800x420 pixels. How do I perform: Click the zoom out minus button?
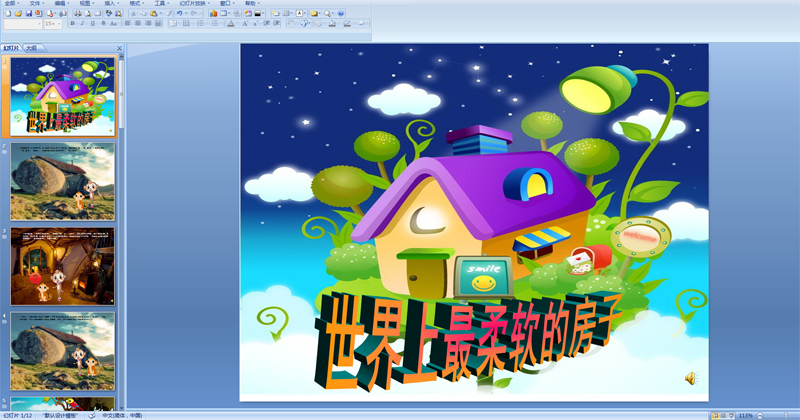[x=760, y=416]
